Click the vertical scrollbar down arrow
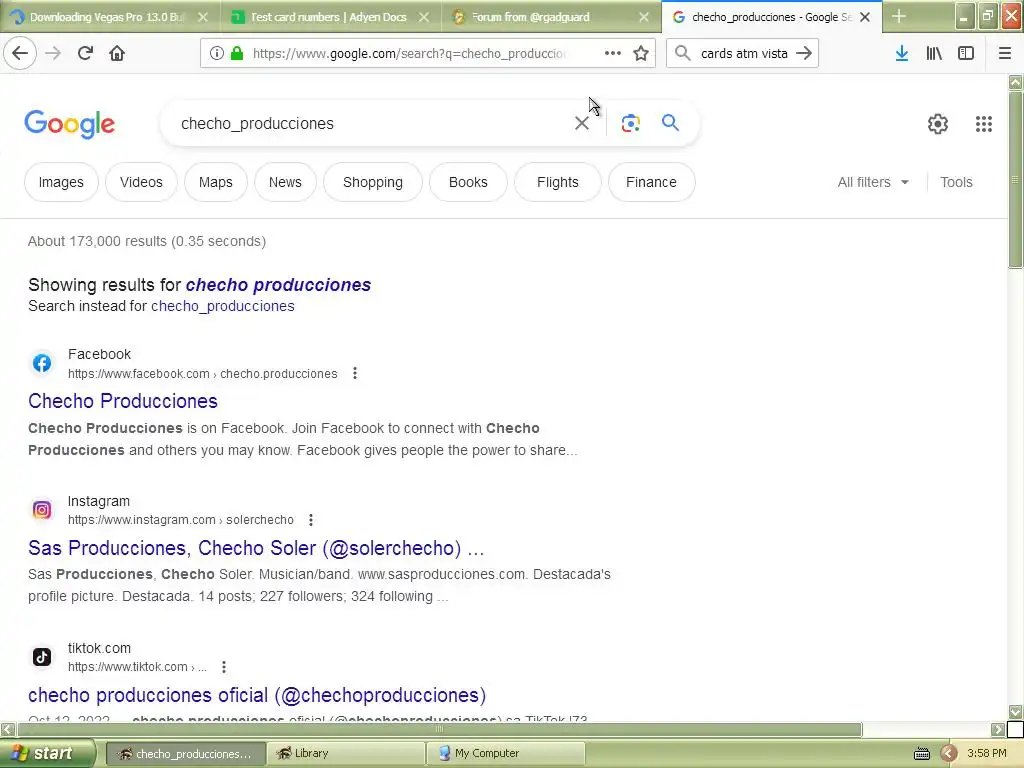This screenshot has width=1024, height=768. (x=1015, y=712)
